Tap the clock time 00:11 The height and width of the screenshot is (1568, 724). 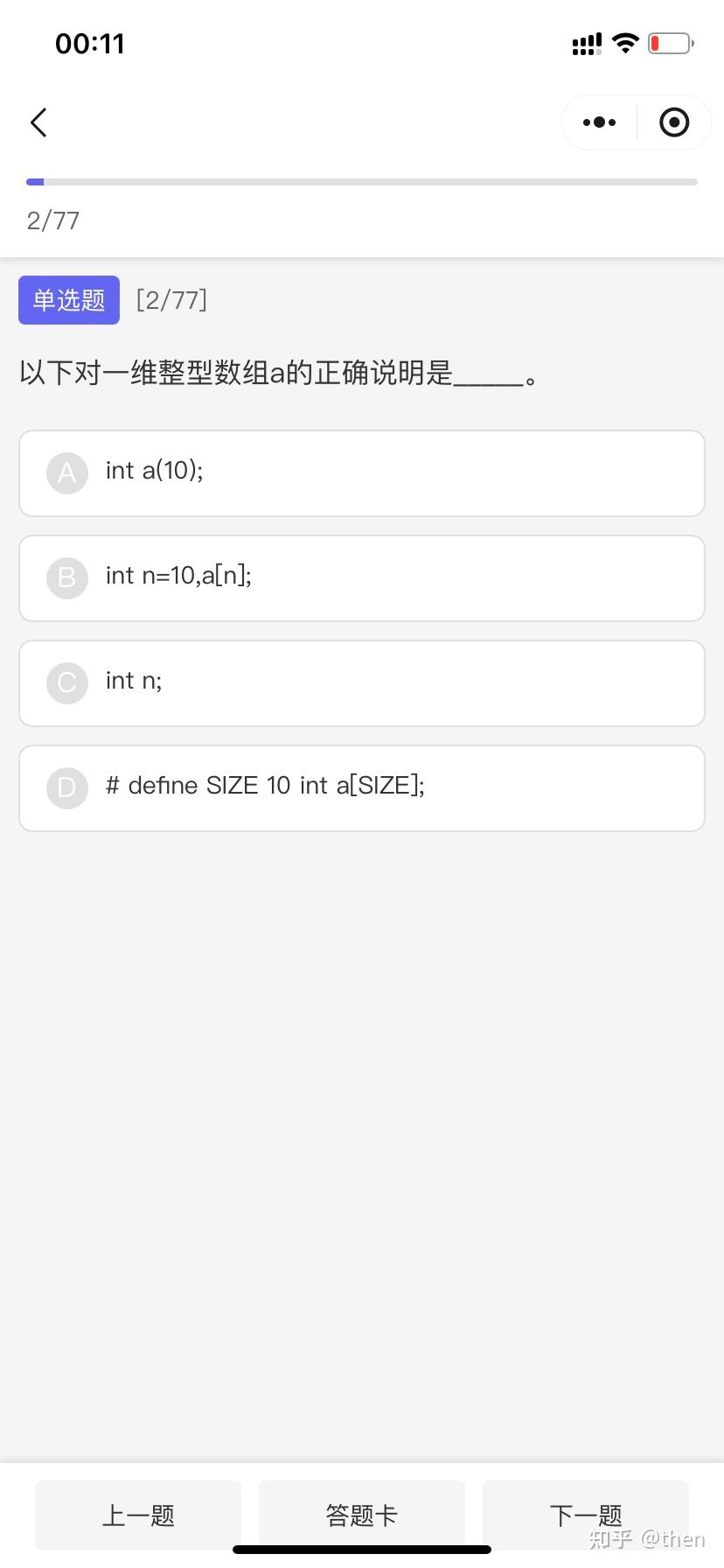90,44
